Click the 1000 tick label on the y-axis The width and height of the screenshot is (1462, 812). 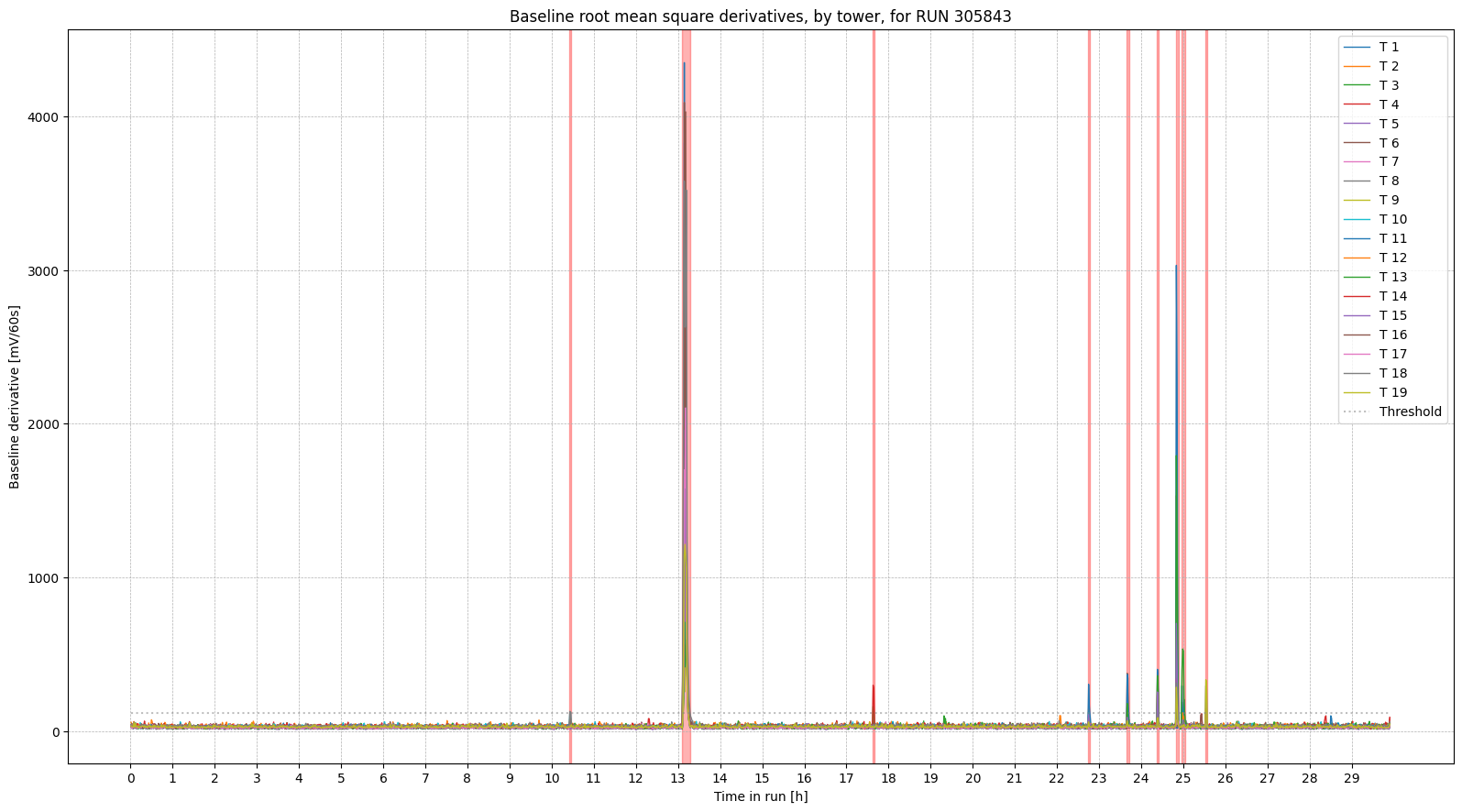(48, 578)
